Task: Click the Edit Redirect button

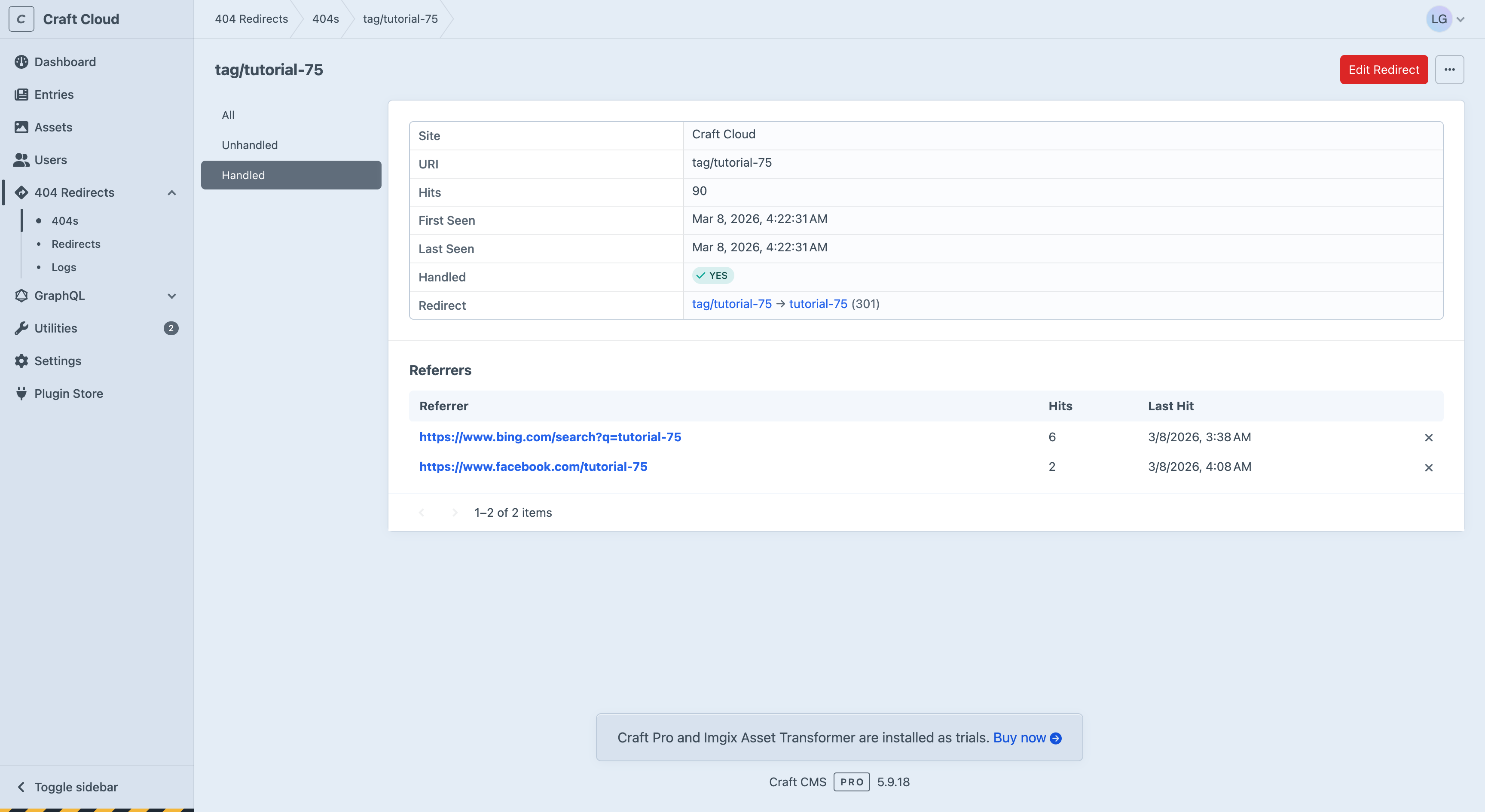Action: 1384,70
